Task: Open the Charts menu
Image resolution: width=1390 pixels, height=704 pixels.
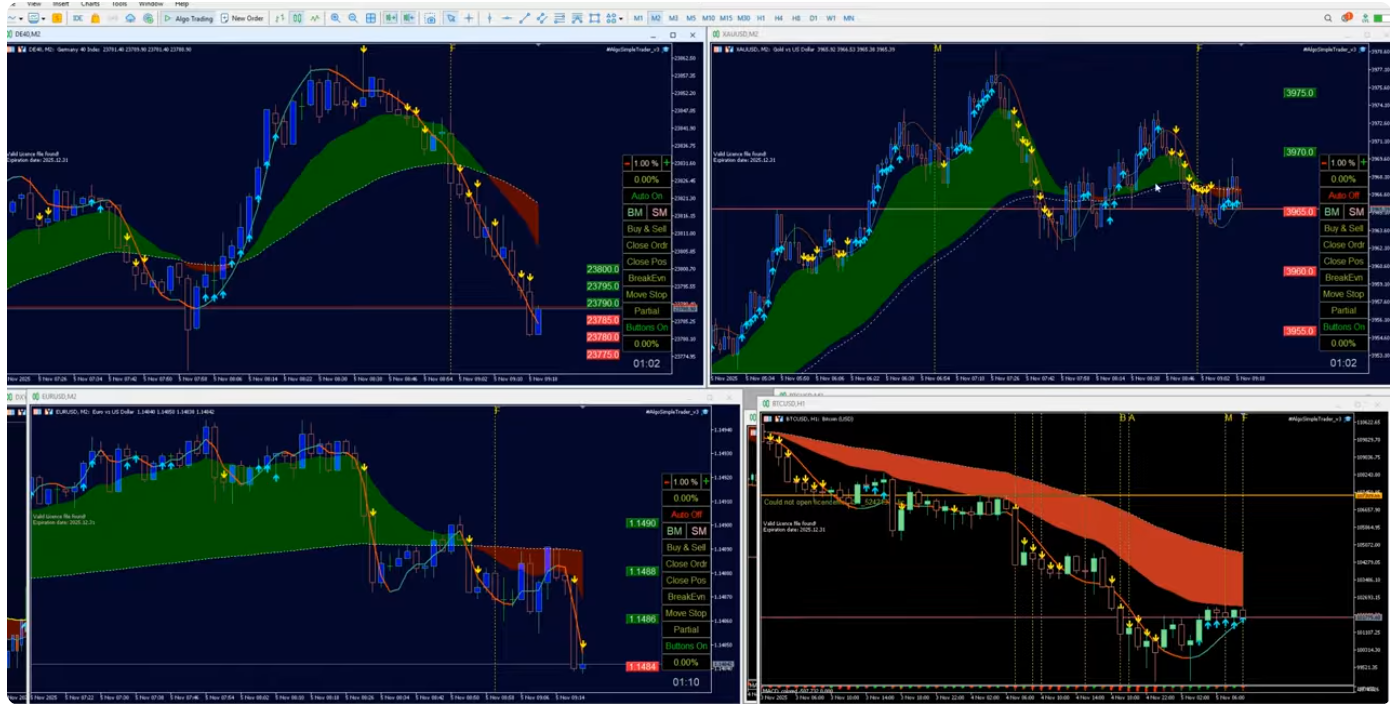Action: (x=90, y=4)
